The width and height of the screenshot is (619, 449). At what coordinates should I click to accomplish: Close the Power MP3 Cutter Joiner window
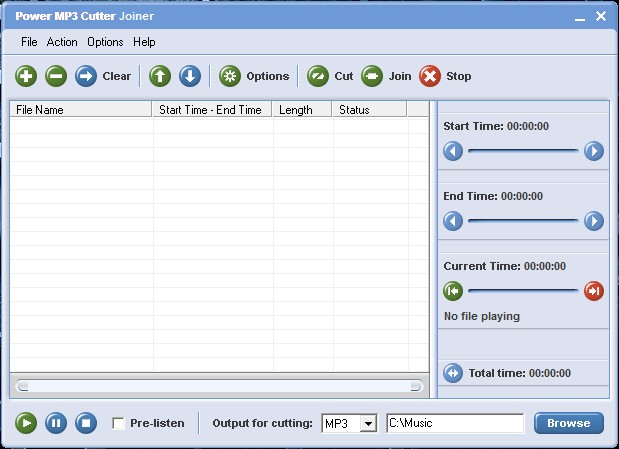601,16
